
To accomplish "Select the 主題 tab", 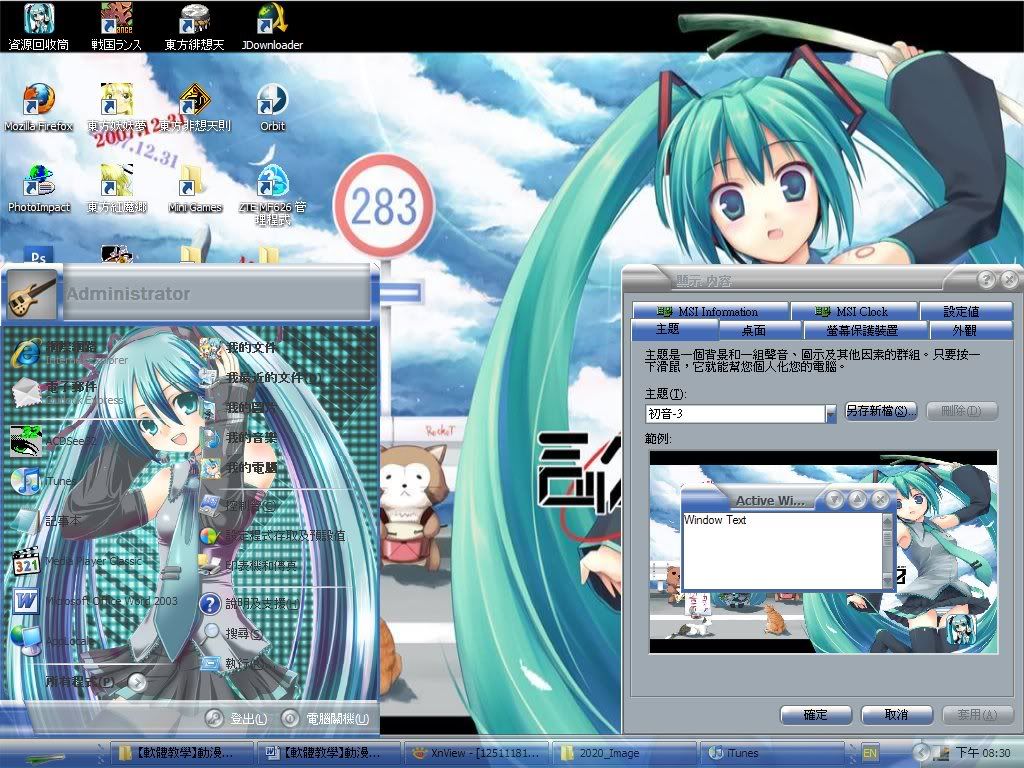I will [x=675, y=329].
